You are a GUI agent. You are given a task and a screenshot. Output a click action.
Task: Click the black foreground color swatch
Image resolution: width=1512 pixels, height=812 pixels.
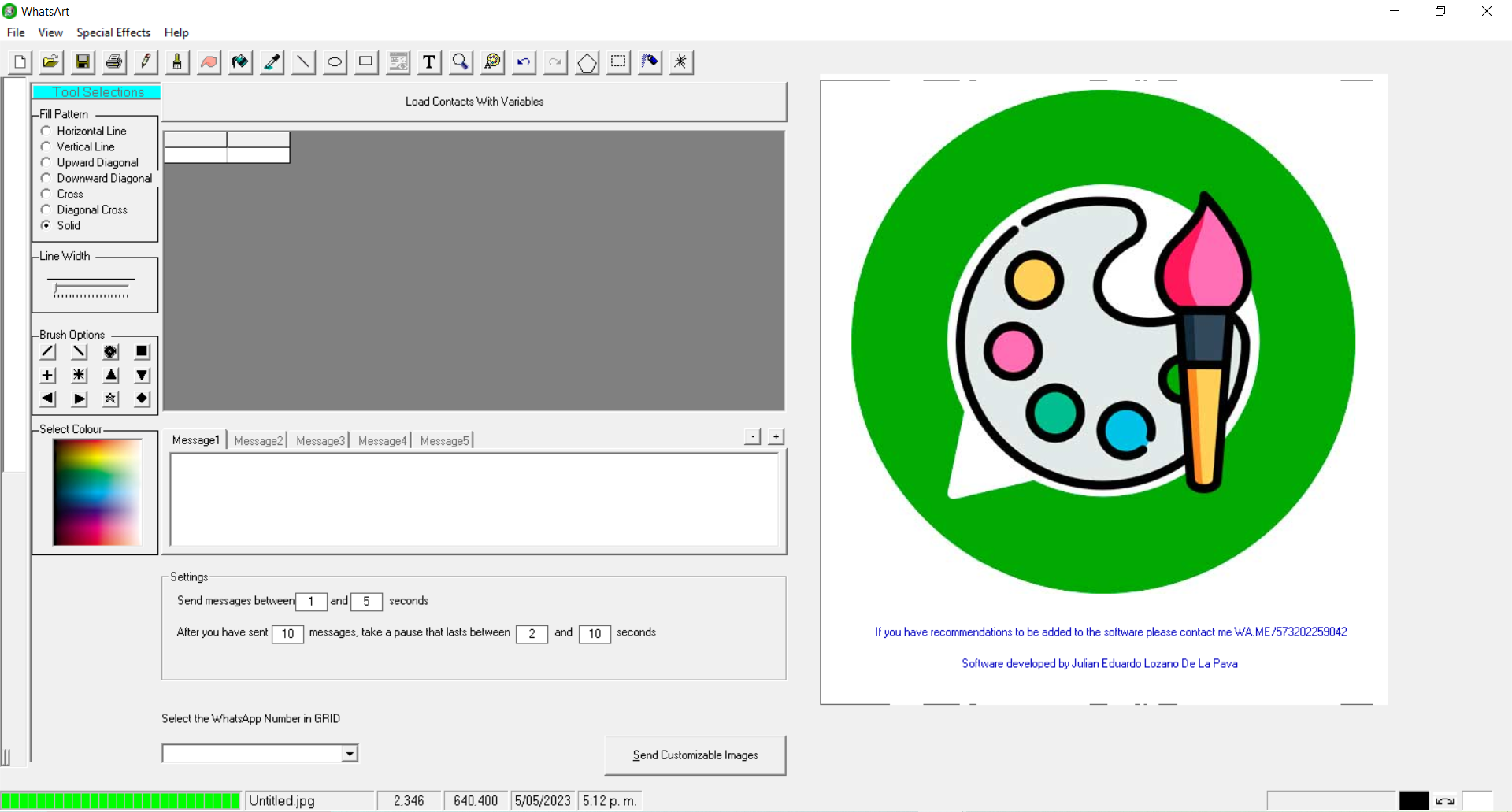coord(1414,801)
